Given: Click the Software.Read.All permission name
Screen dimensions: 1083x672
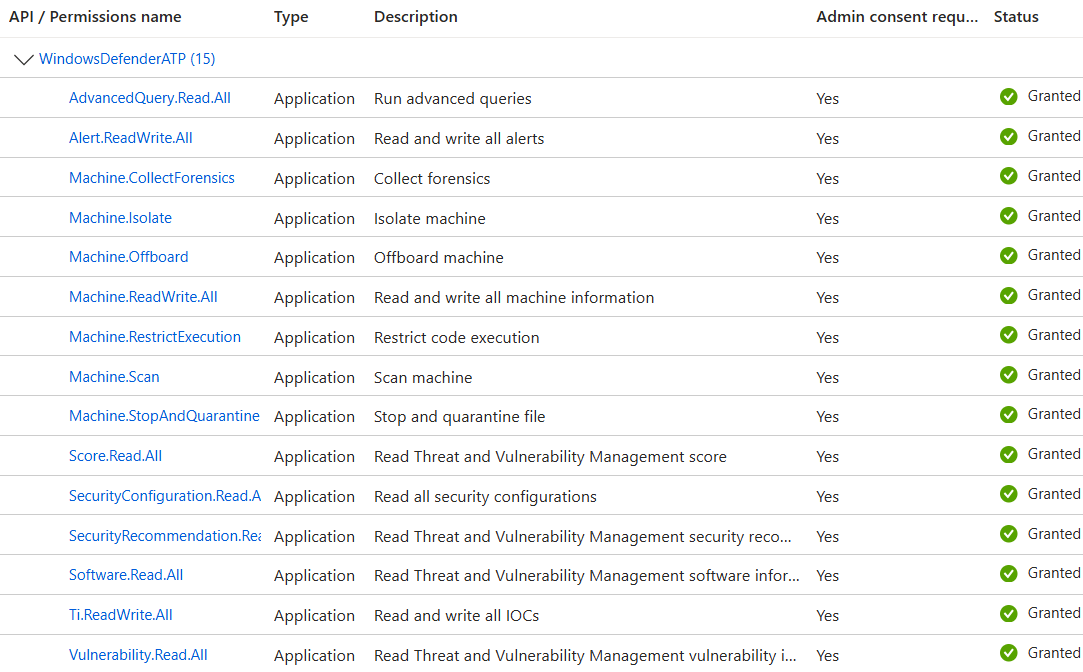Looking at the screenshot, I should [126, 575].
